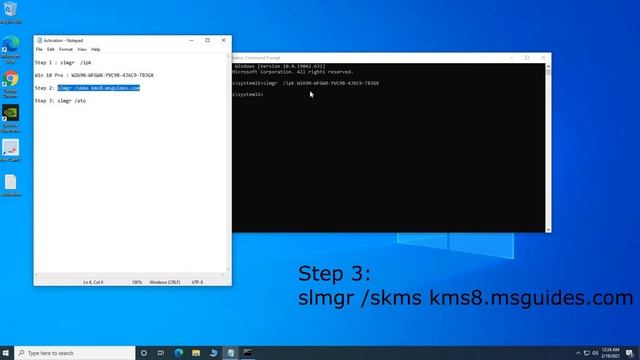Click the 'Step 3: slmgr /ato' line
This screenshot has width=640, height=360.
click(60, 101)
